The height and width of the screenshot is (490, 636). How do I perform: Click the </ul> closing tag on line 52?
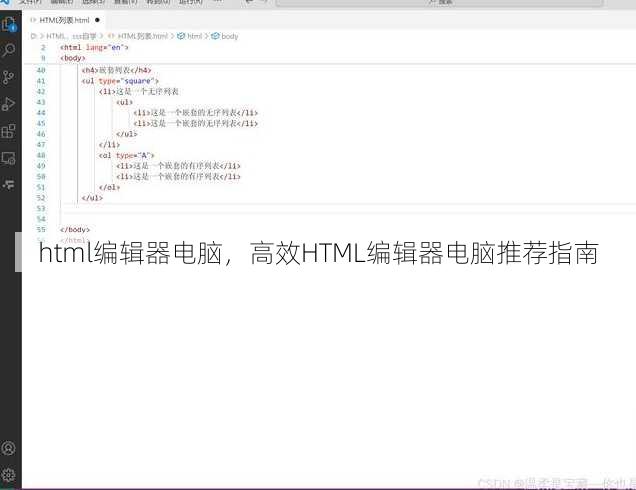coord(92,198)
